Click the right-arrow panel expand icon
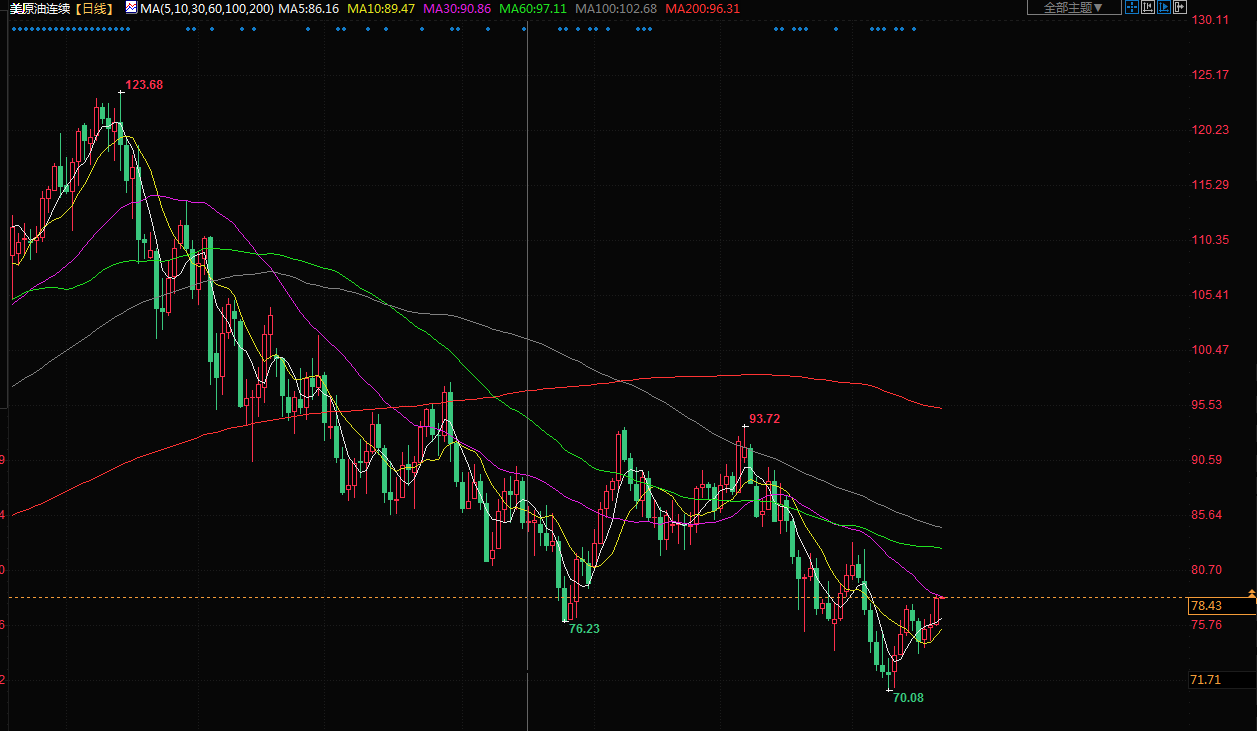 click(x=1182, y=8)
